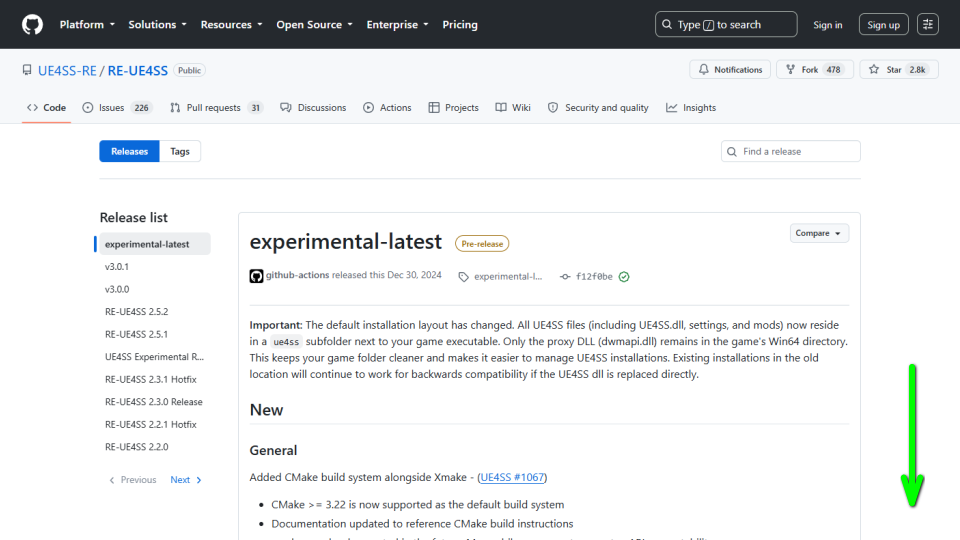
Task: Expand the Resources menu
Action: [231, 24]
